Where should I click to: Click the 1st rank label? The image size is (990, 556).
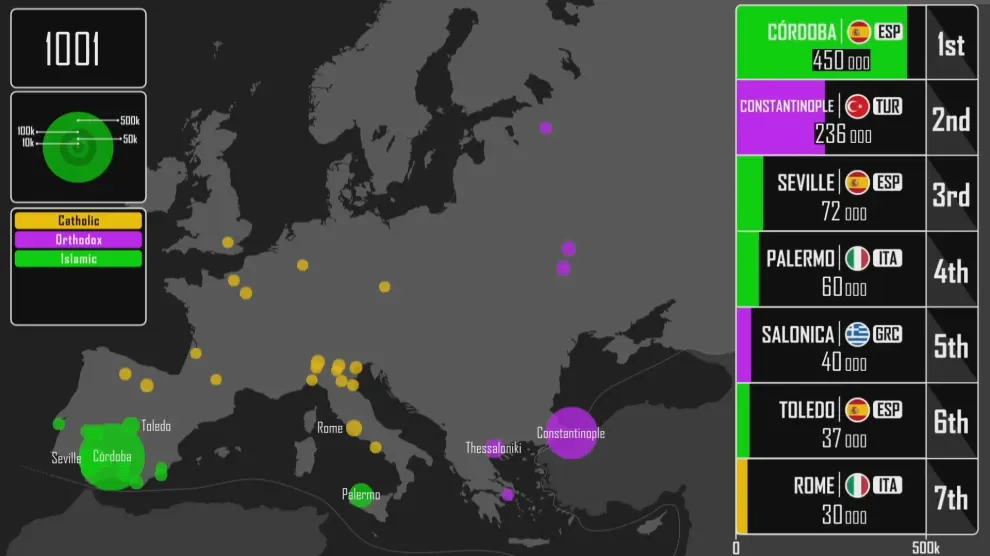click(x=950, y=44)
